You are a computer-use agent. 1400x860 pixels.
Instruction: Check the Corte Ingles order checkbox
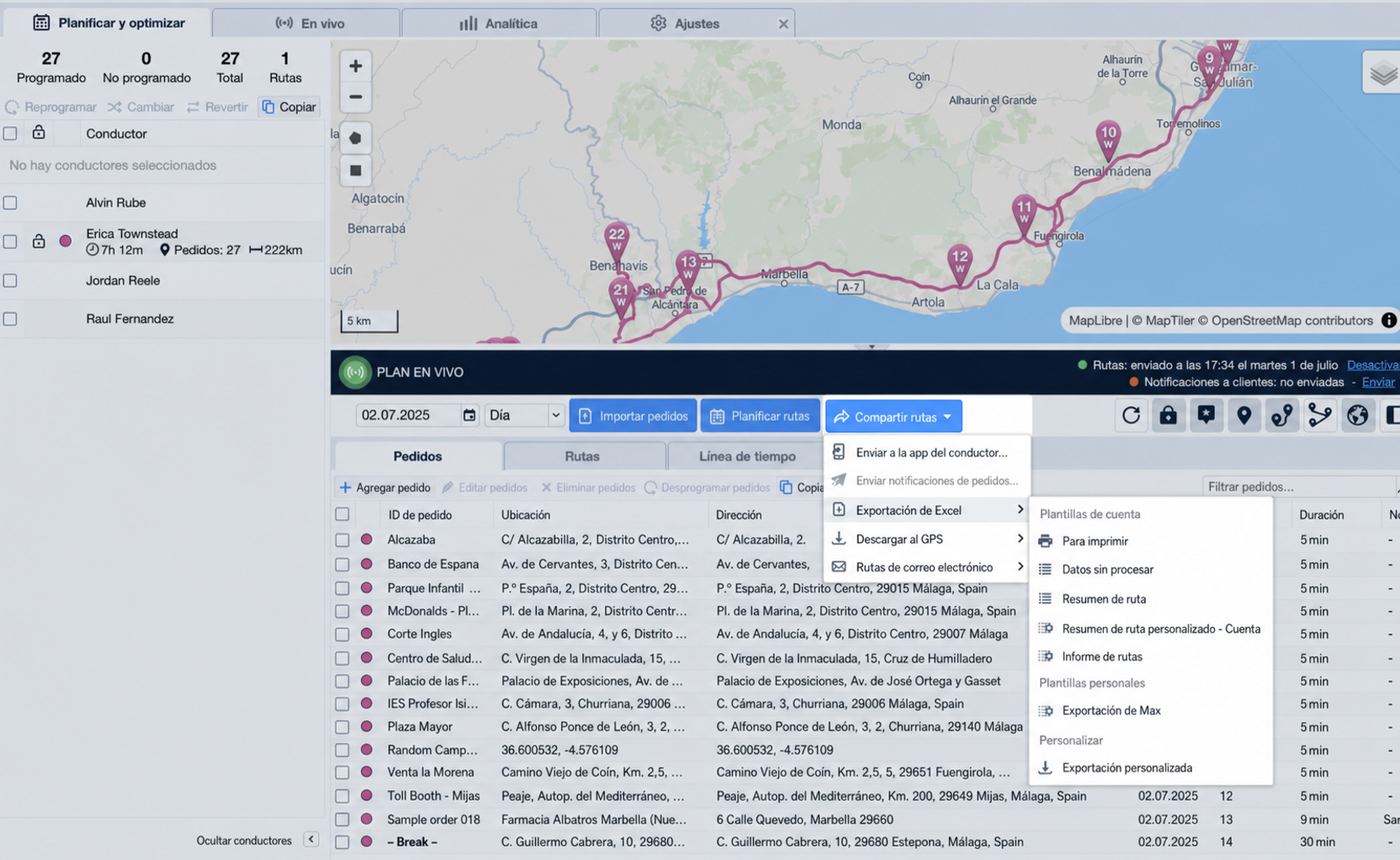point(342,634)
